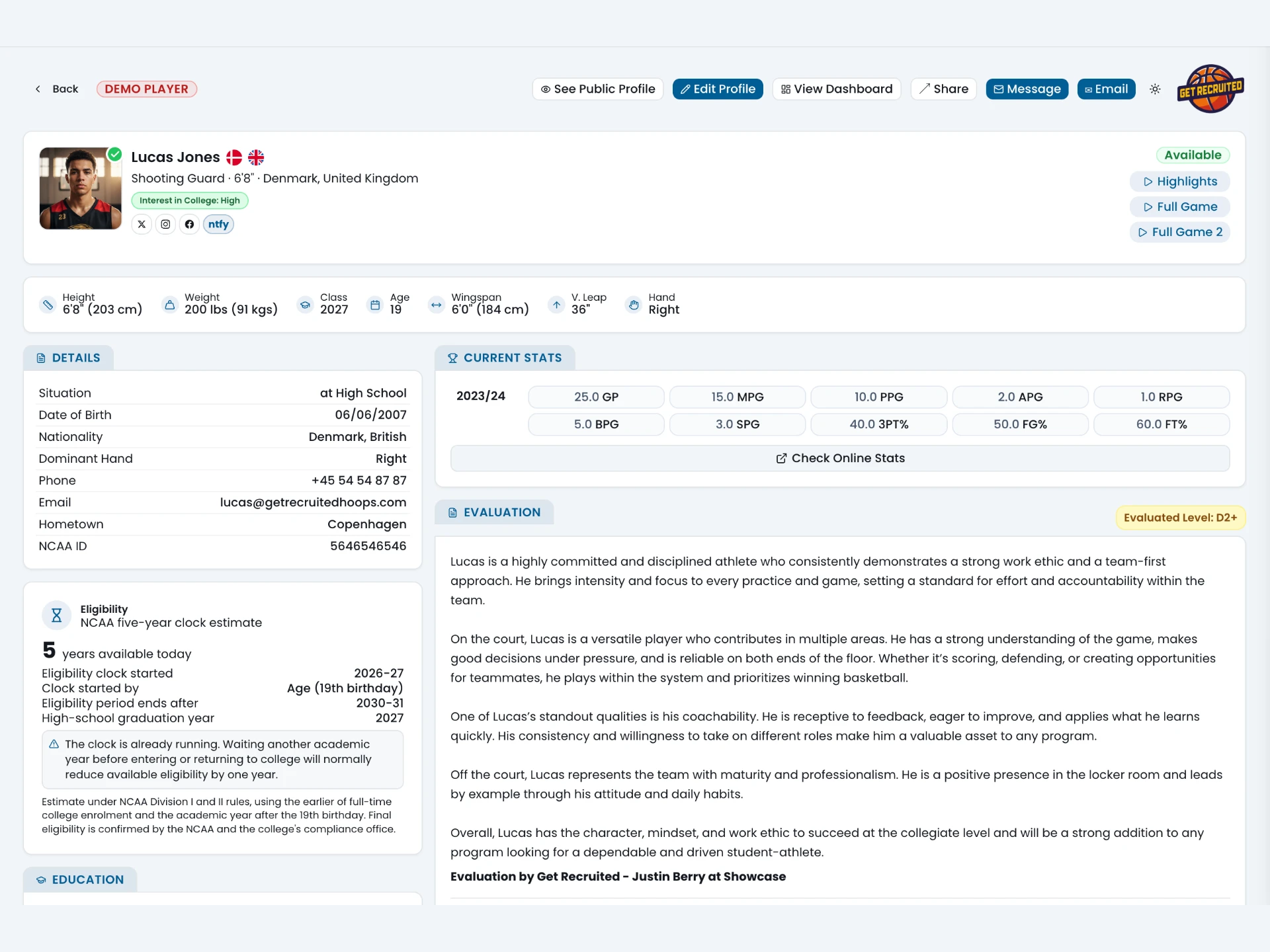Click the United Kingdom flag icon
Viewport: 1270px width, 952px height.
pos(256,157)
